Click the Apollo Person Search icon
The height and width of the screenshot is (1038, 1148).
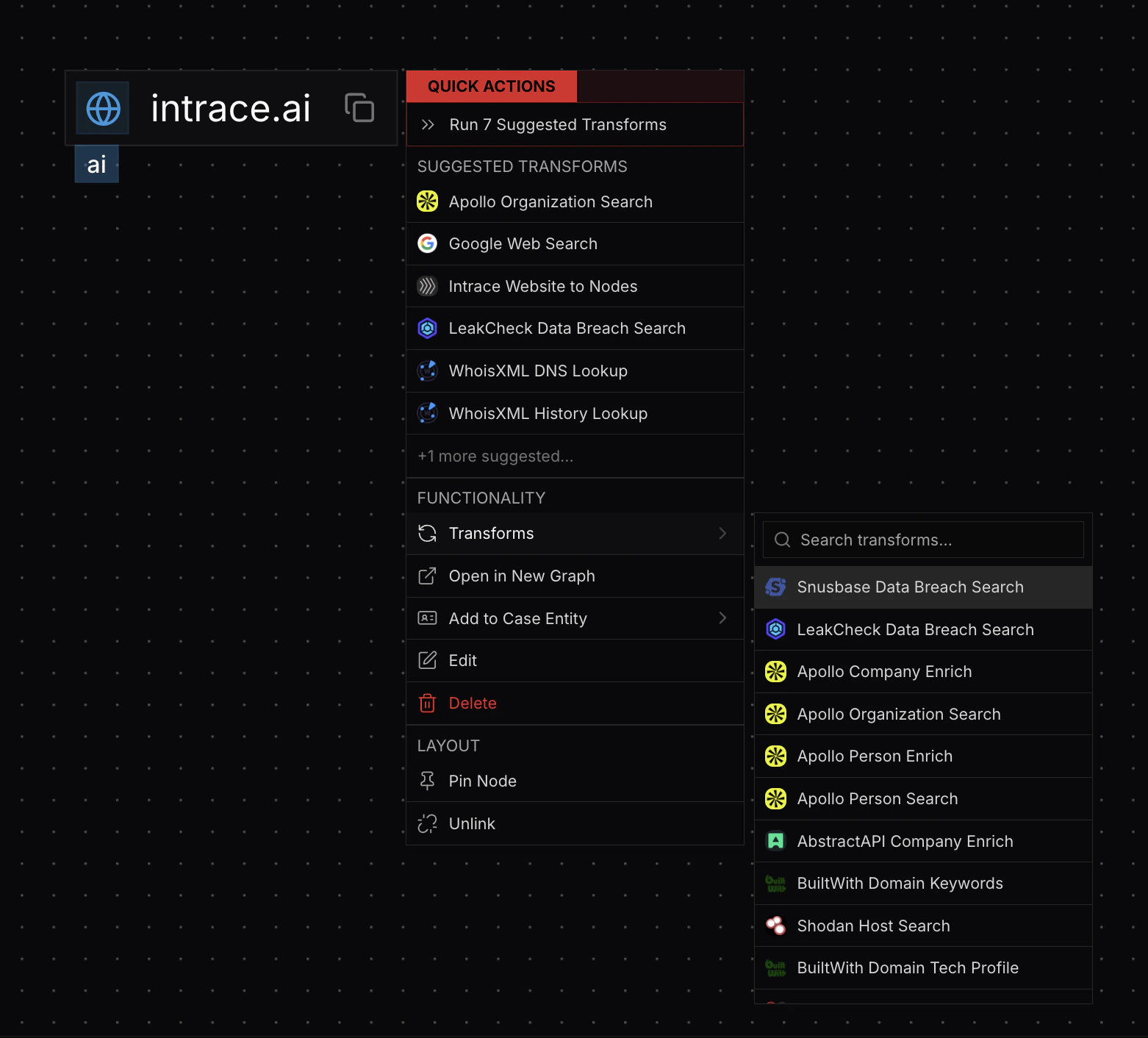[776, 798]
